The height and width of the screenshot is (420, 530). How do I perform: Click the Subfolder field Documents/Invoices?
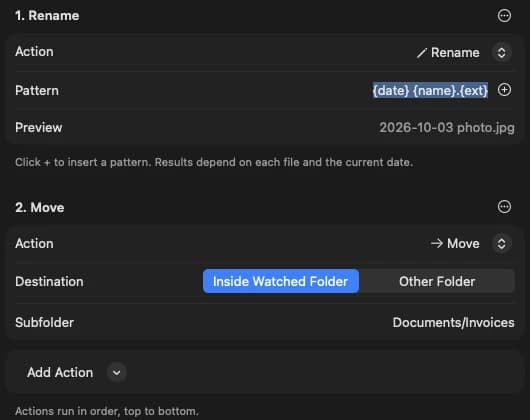tap(453, 323)
